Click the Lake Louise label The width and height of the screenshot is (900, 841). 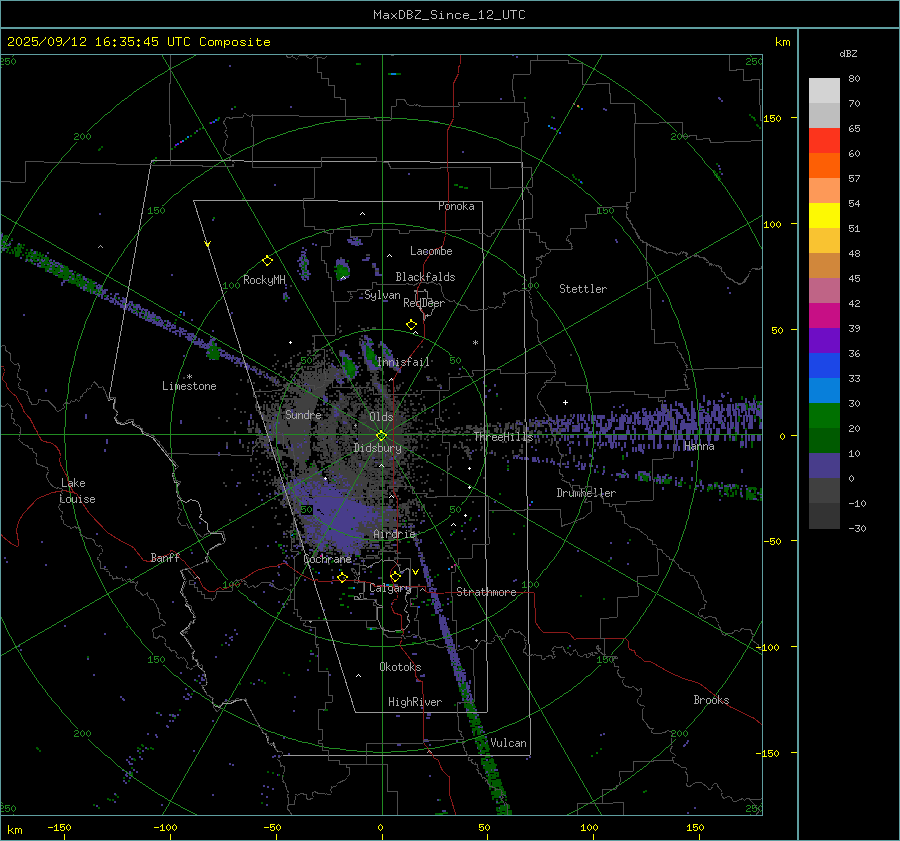point(78,491)
